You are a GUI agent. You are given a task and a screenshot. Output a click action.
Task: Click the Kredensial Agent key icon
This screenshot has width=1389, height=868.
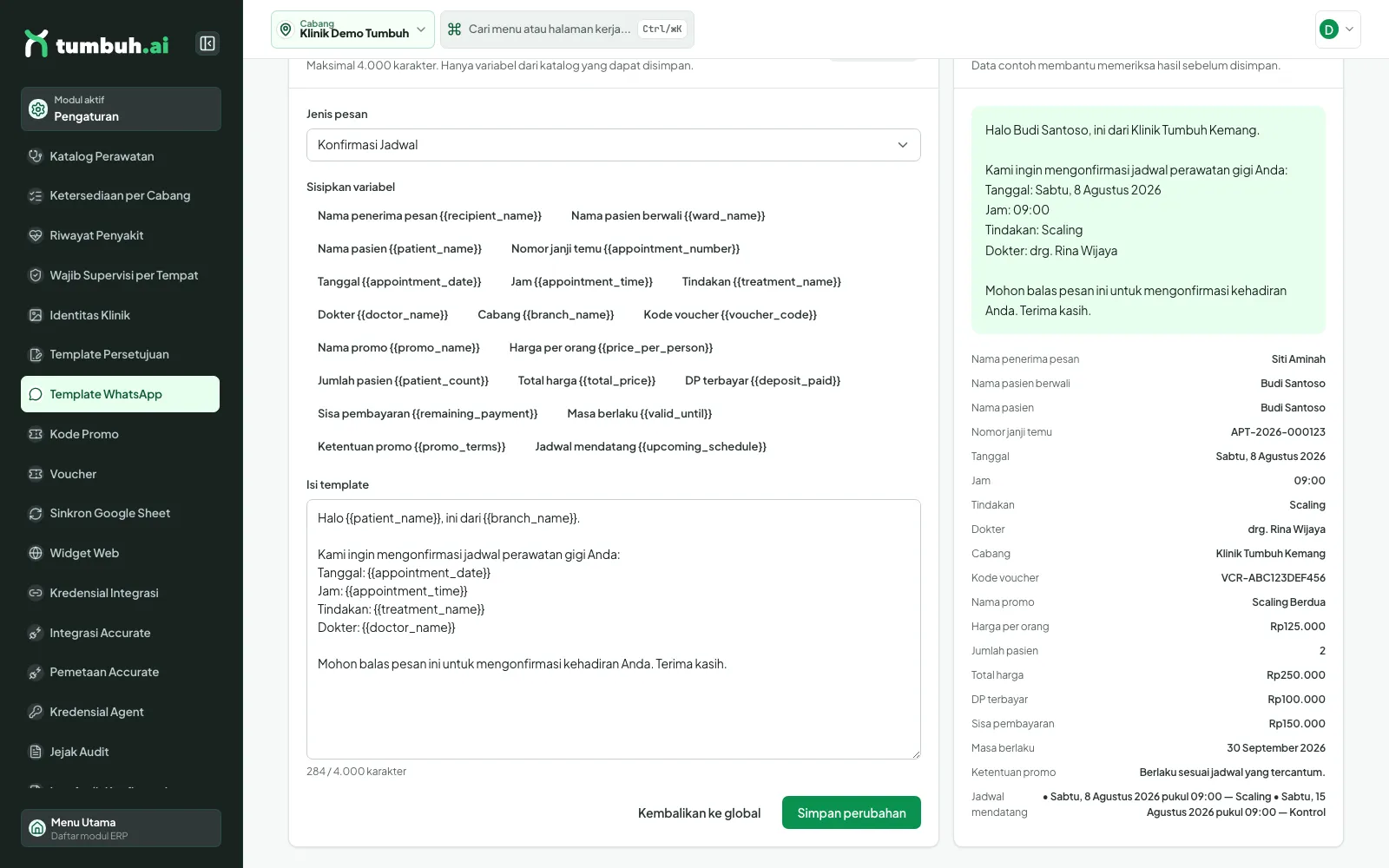(36, 712)
